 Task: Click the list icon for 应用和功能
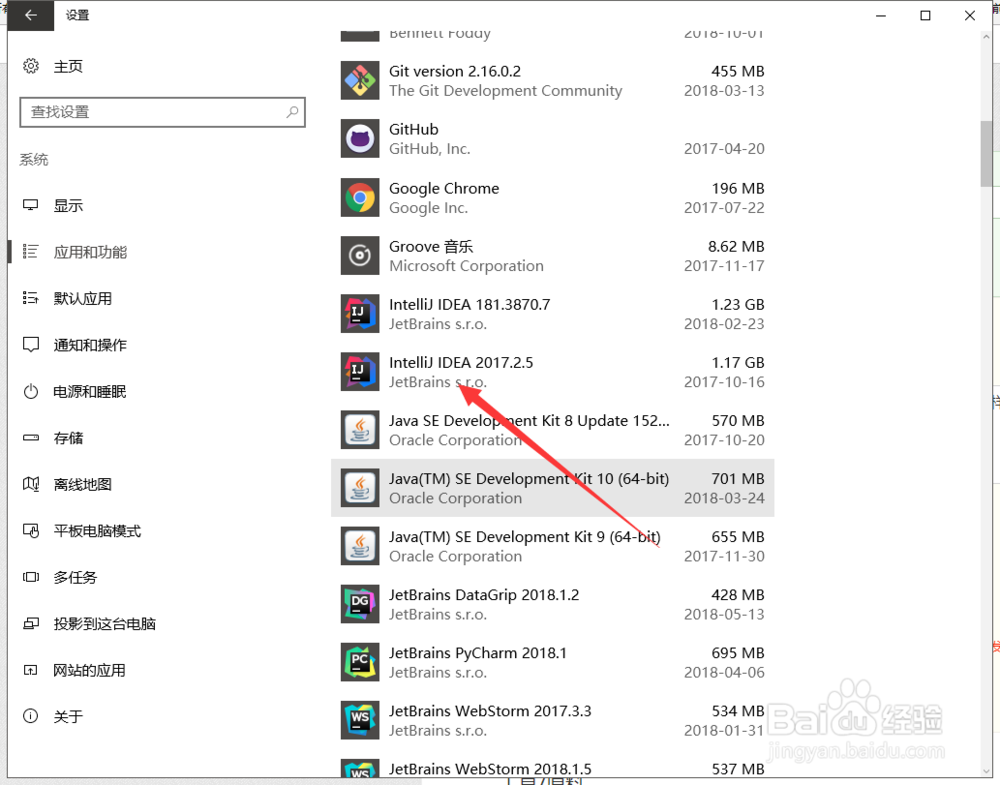31,252
